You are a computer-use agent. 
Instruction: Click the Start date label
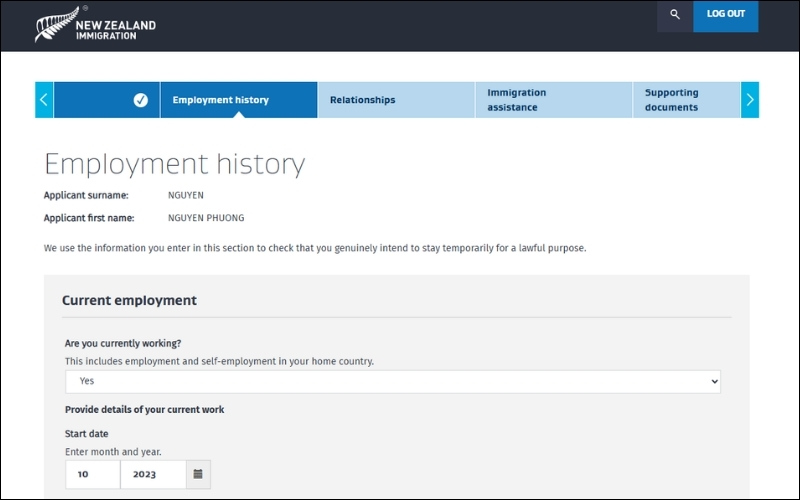pos(86,434)
